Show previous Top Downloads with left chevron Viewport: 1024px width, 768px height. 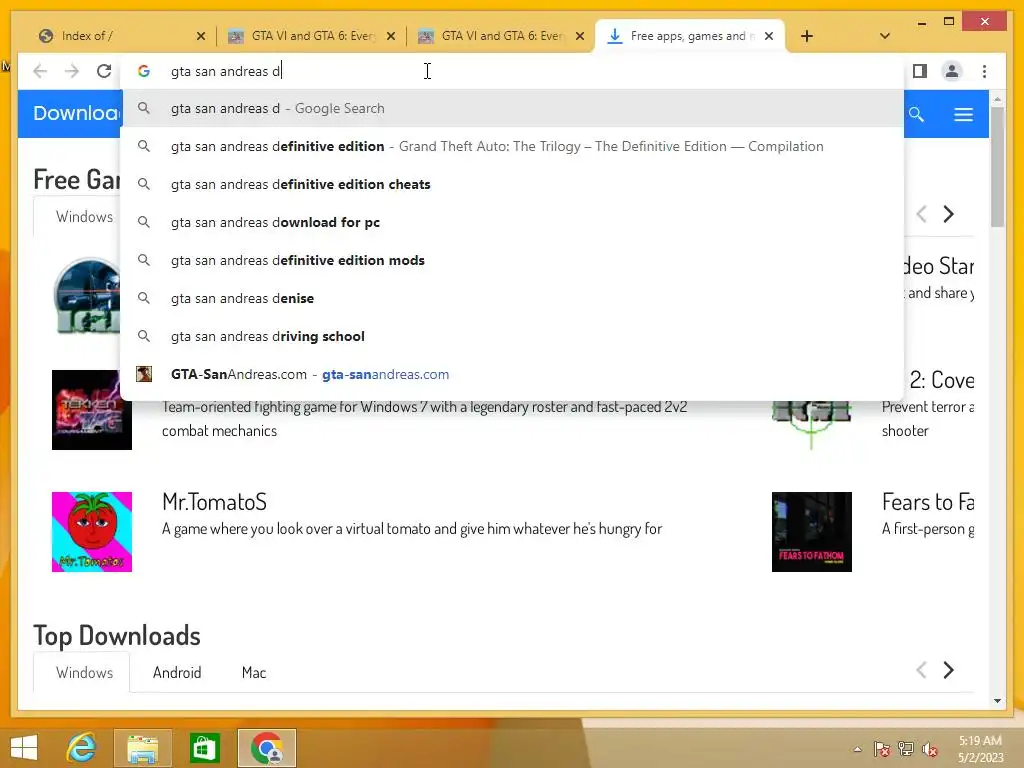921,669
